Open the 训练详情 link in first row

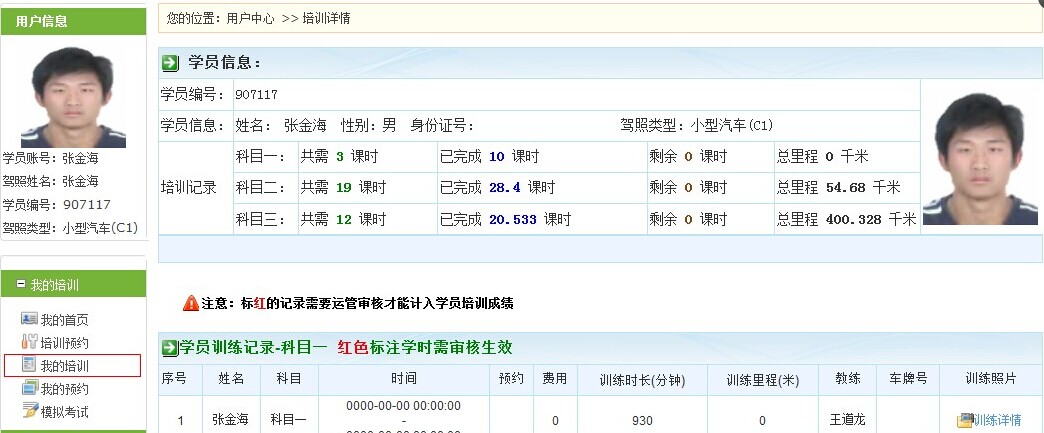tap(996, 420)
